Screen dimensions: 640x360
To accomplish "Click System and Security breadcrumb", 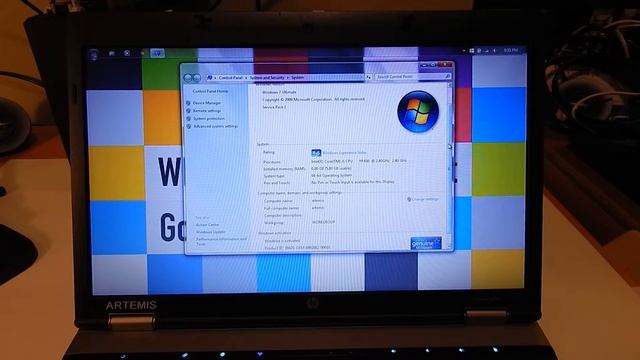I will tap(267, 78).
